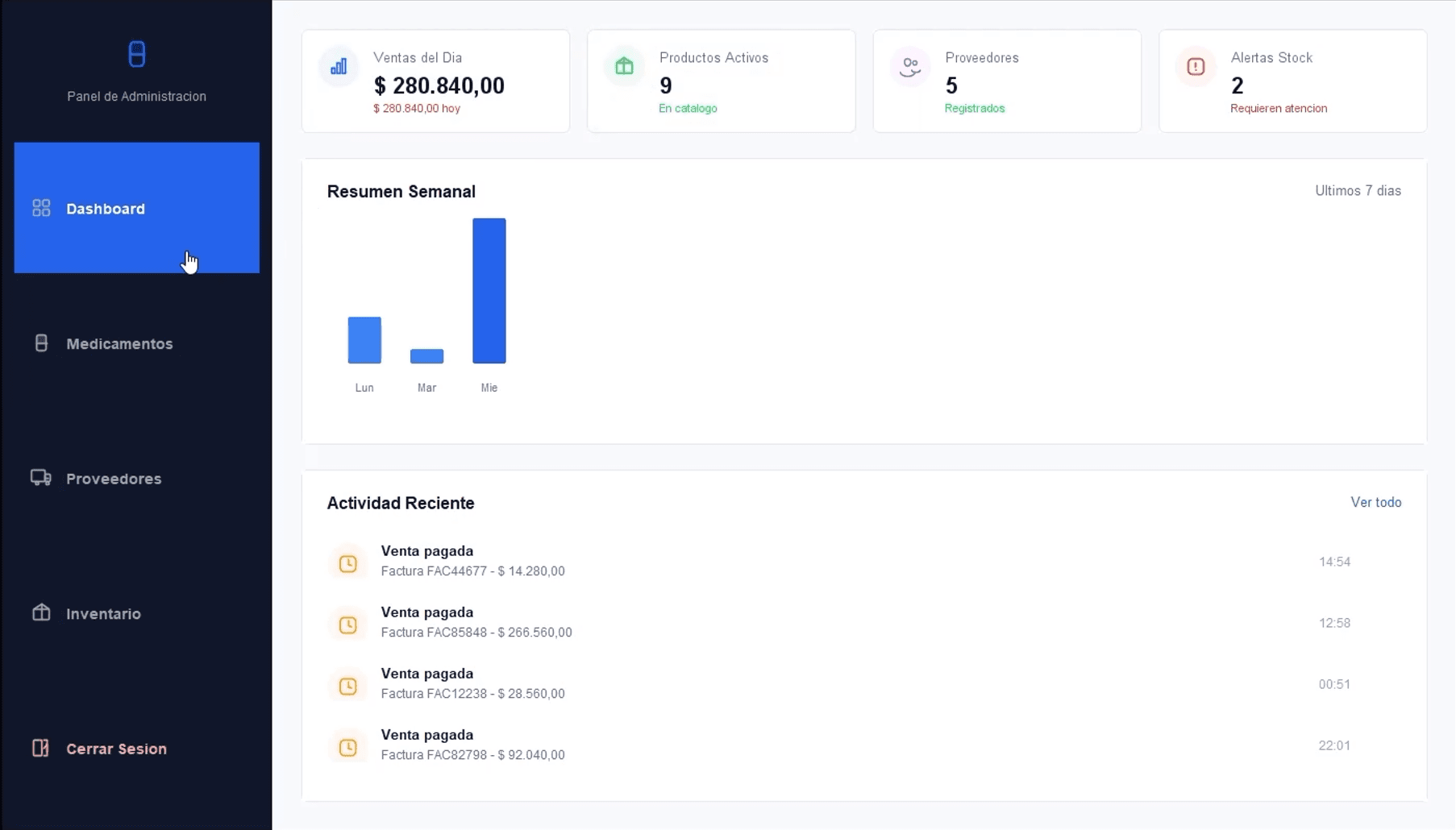Click the clock icon beside Factura FAC85848
The height and width of the screenshot is (830, 1456).
point(347,625)
